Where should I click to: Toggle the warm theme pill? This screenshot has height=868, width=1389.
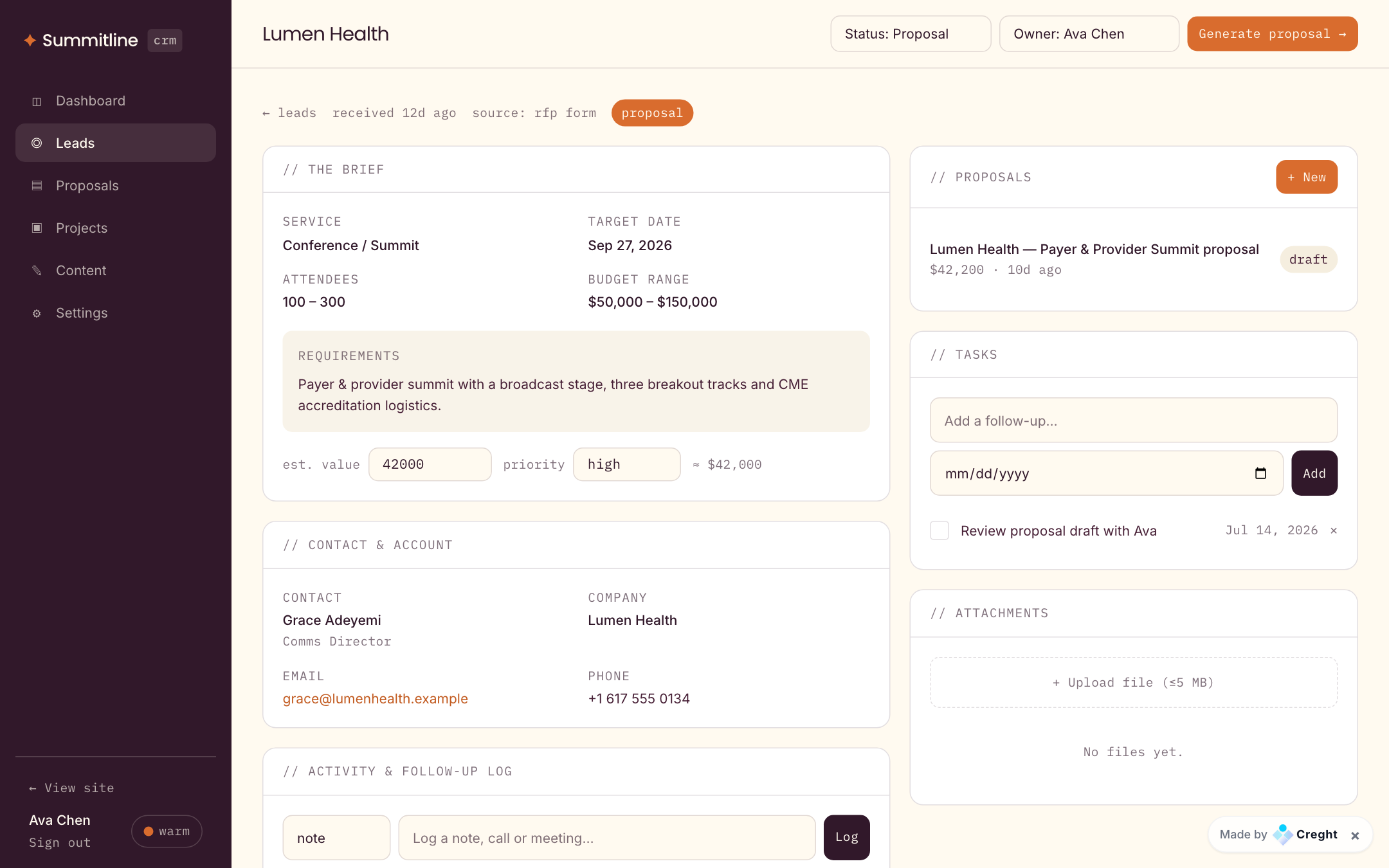(167, 831)
